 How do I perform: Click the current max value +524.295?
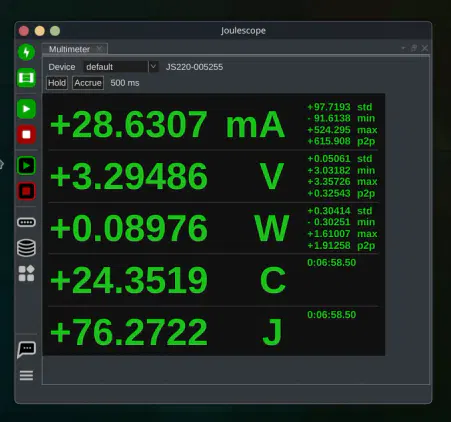(x=329, y=130)
